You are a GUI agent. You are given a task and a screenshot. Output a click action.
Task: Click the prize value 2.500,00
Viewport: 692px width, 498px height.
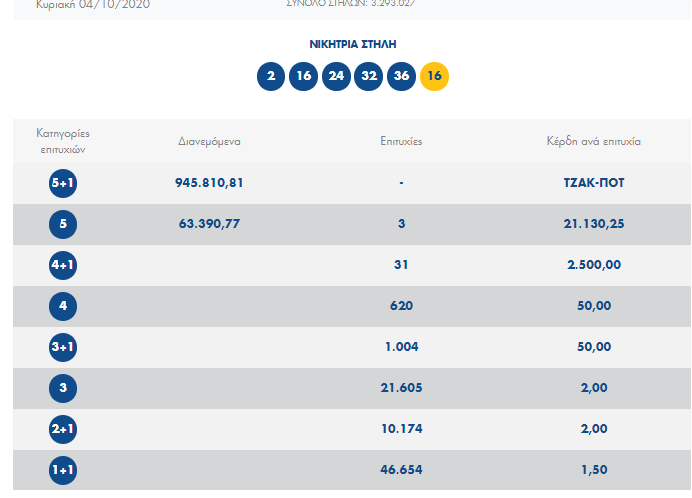tap(594, 265)
